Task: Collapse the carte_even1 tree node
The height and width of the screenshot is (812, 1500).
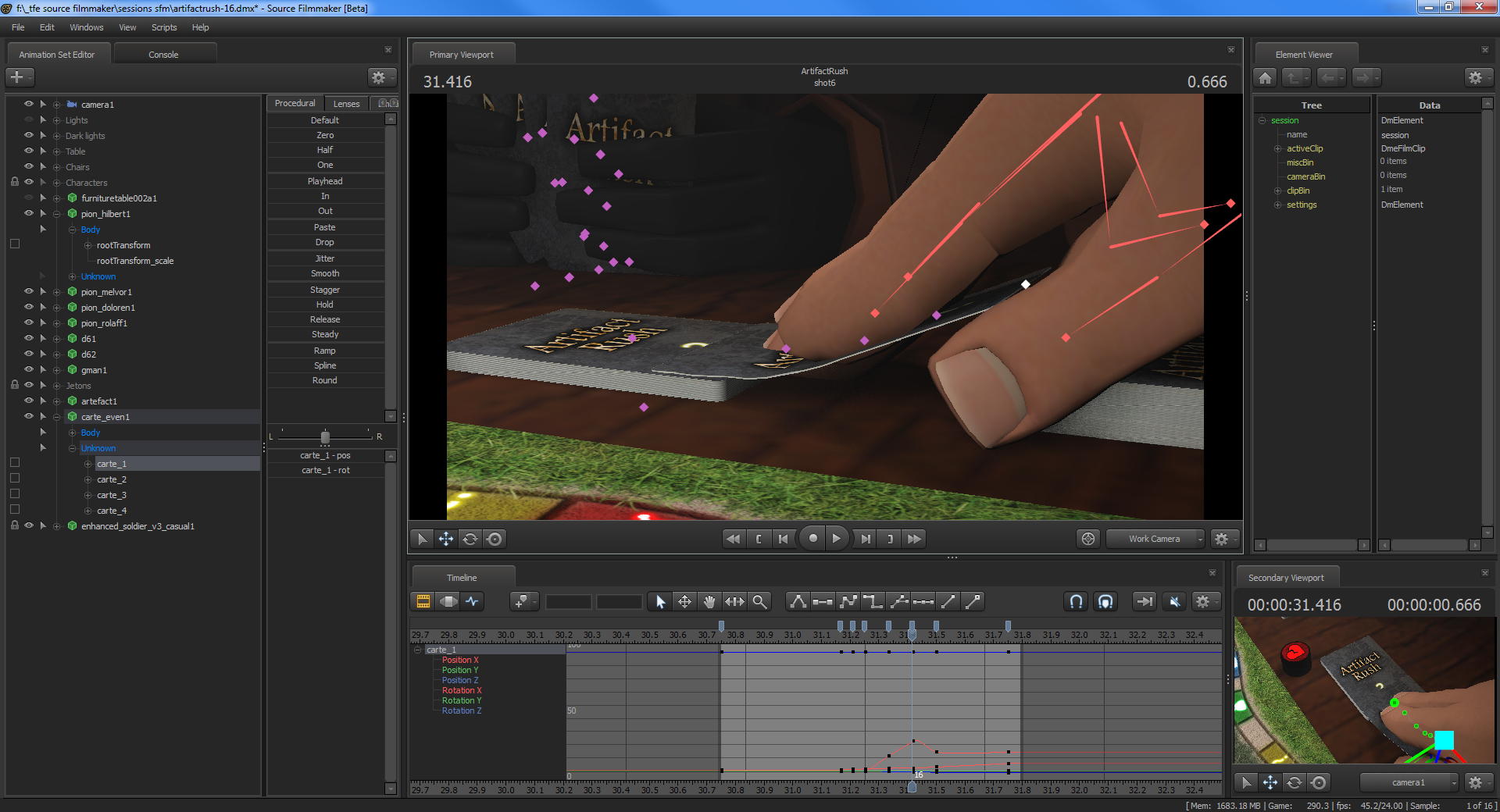Action: coord(57,417)
